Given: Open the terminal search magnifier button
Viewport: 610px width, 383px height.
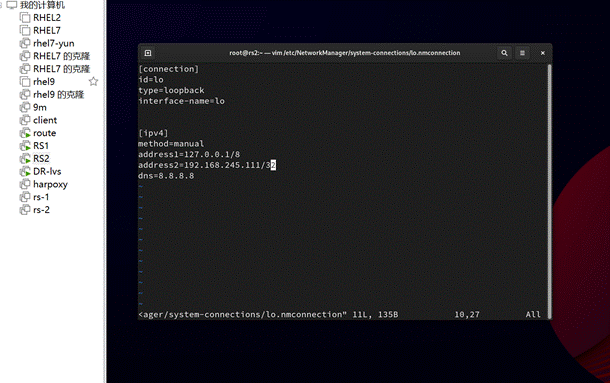Looking at the screenshot, I should (504, 53).
